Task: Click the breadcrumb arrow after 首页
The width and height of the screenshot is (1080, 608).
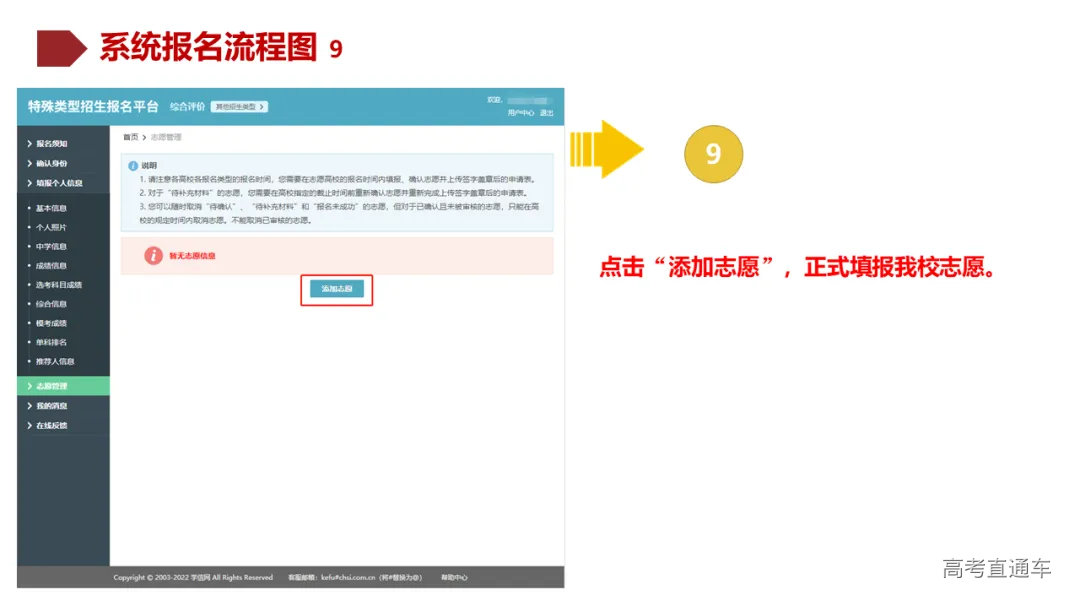Action: pyautogui.click(x=144, y=136)
